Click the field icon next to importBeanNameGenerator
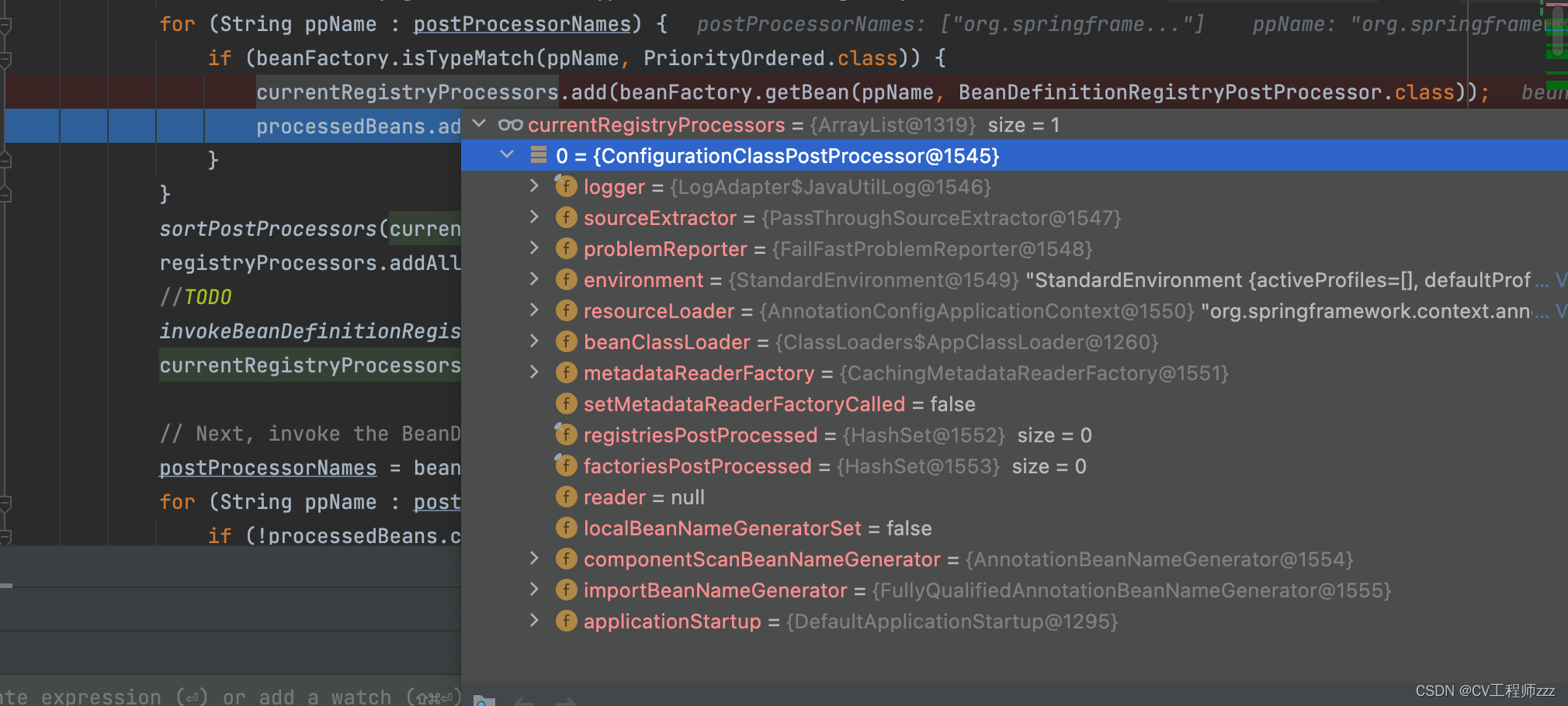The height and width of the screenshot is (706, 1568). click(x=566, y=590)
